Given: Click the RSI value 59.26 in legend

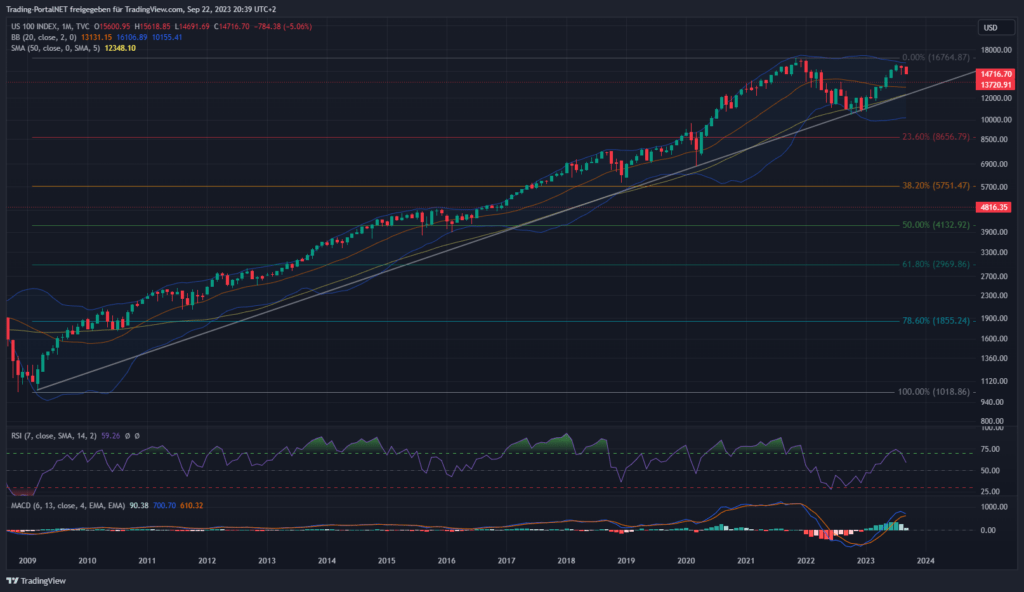Looking at the screenshot, I should 110,436.
